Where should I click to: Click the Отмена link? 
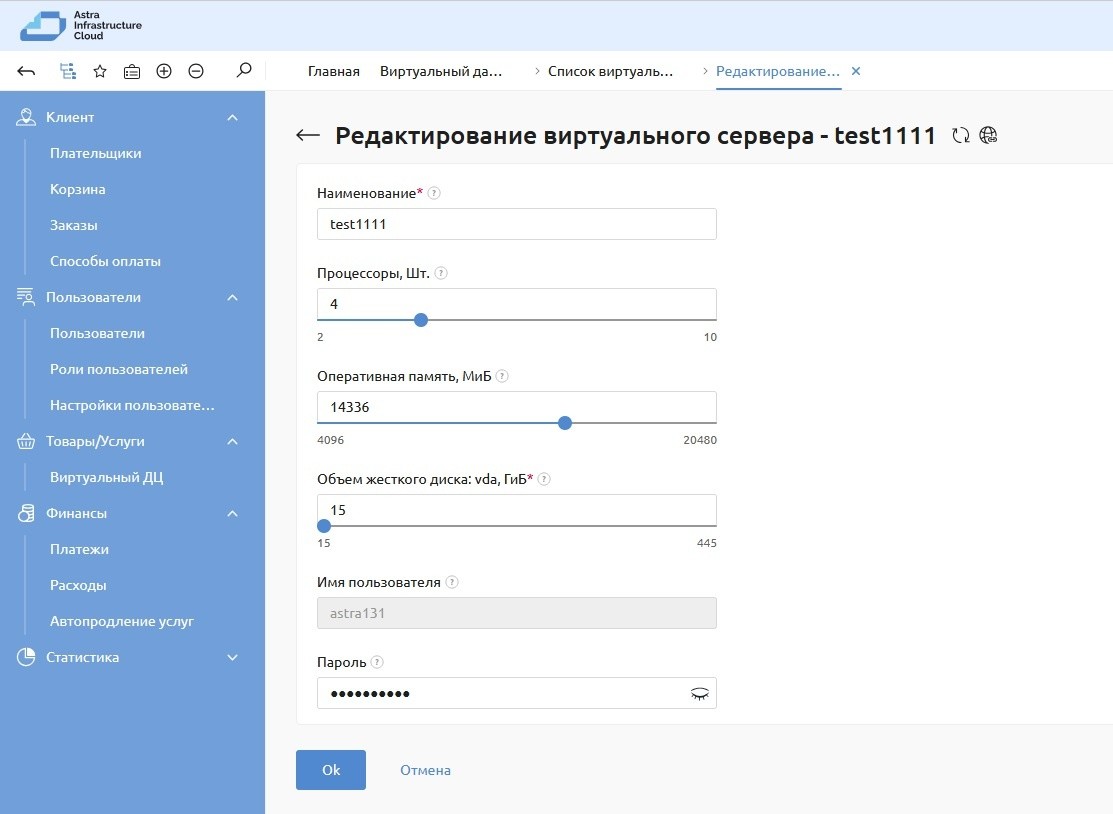point(425,770)
